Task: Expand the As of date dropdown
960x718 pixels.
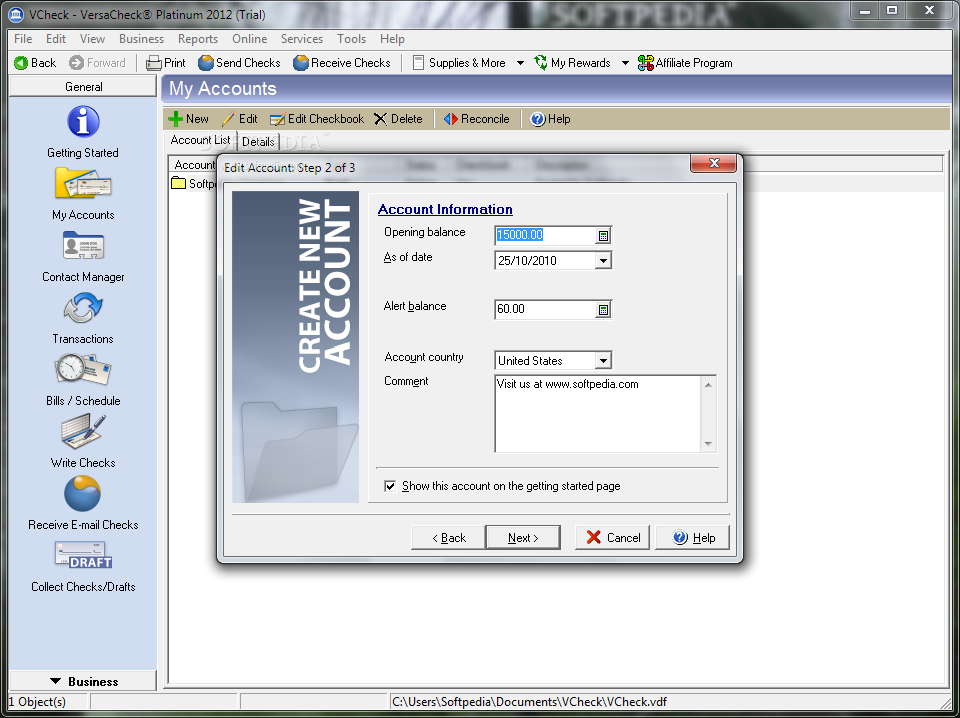Action: (603, 261)
